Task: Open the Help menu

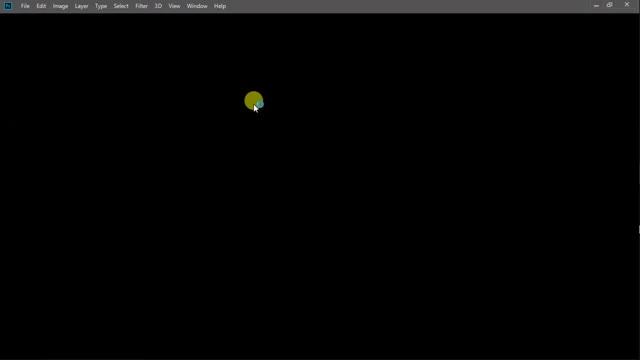Action: pos(220,6)
